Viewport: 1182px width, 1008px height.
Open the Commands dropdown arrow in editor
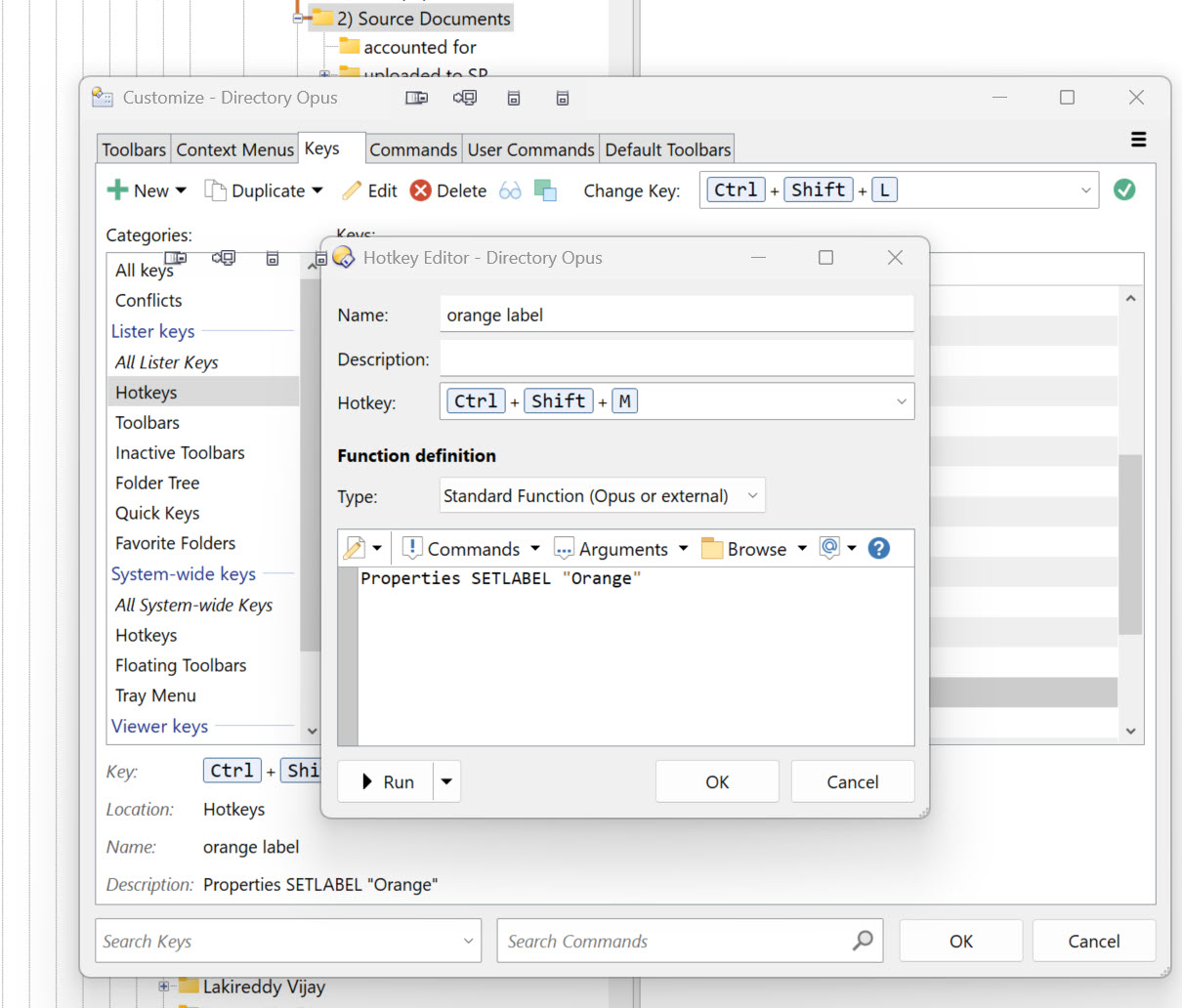(x=534, y=548)
